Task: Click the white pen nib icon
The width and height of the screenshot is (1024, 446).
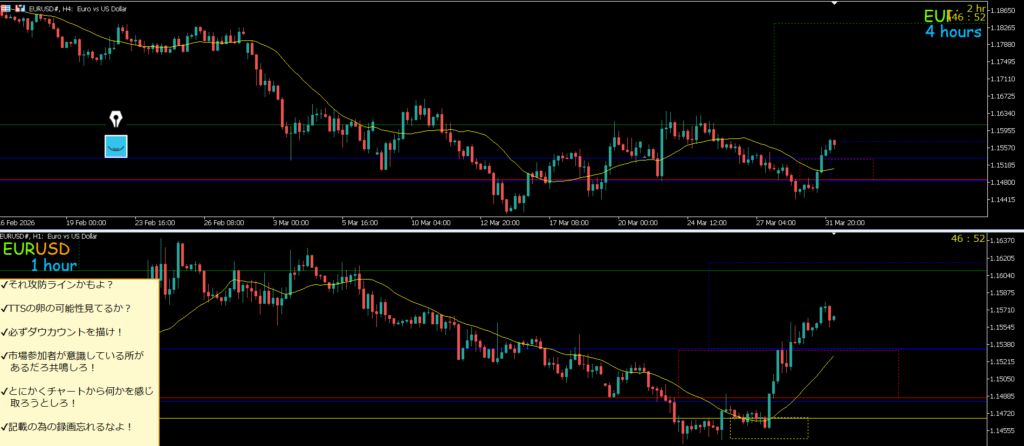Action: tap(116, 118)
